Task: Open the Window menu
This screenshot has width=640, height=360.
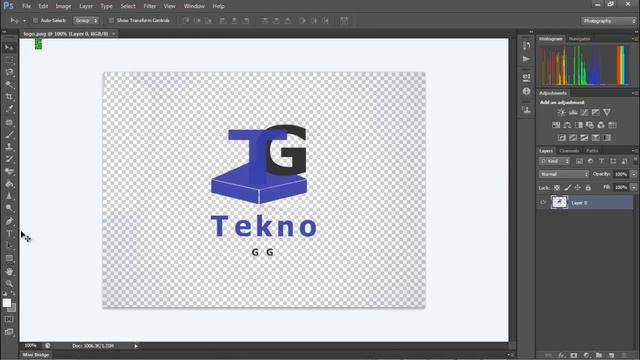Action: [194, 6]
